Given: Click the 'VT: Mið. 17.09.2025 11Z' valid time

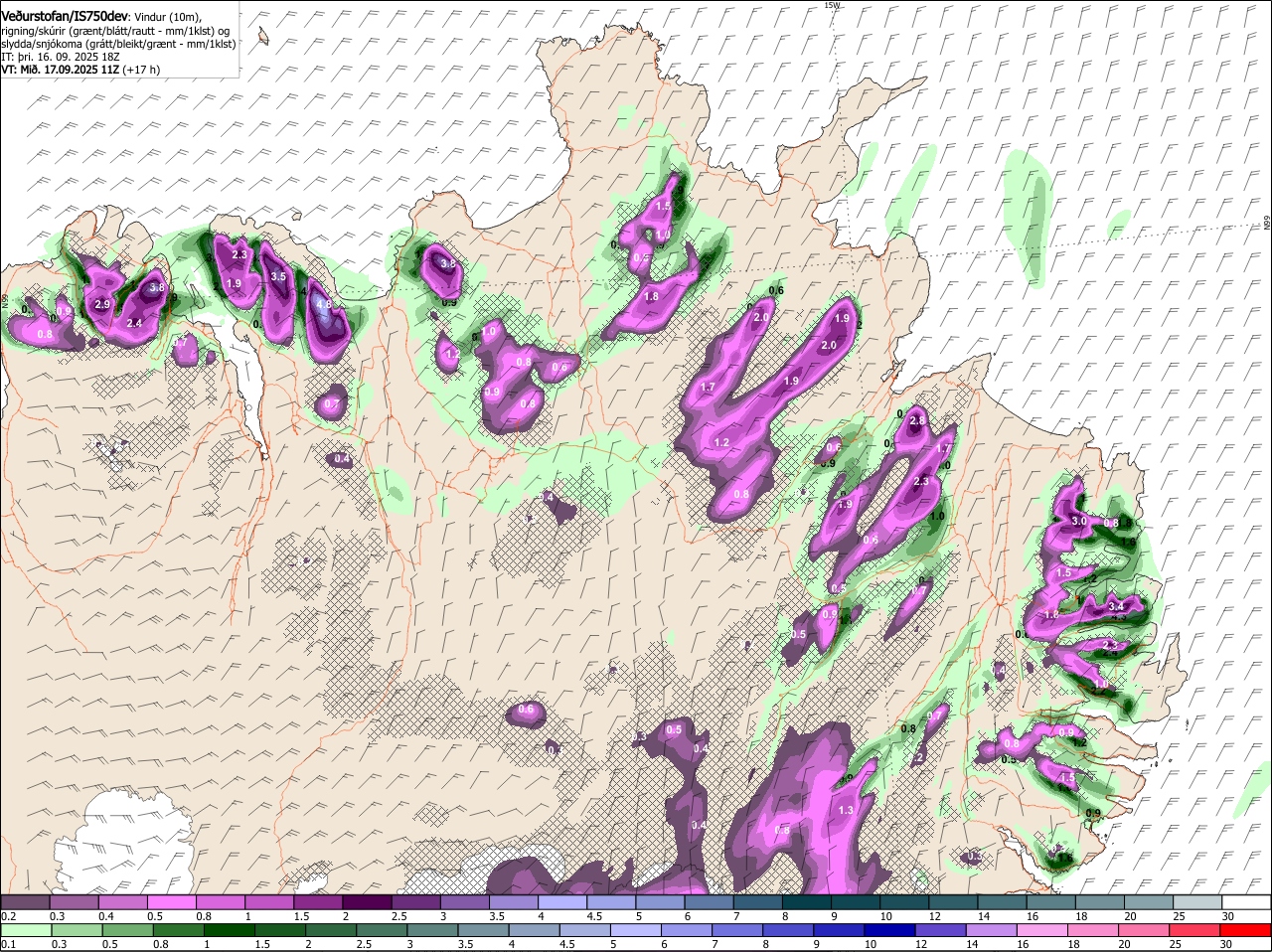Looking at the screenshot, I should click(61, 70).
